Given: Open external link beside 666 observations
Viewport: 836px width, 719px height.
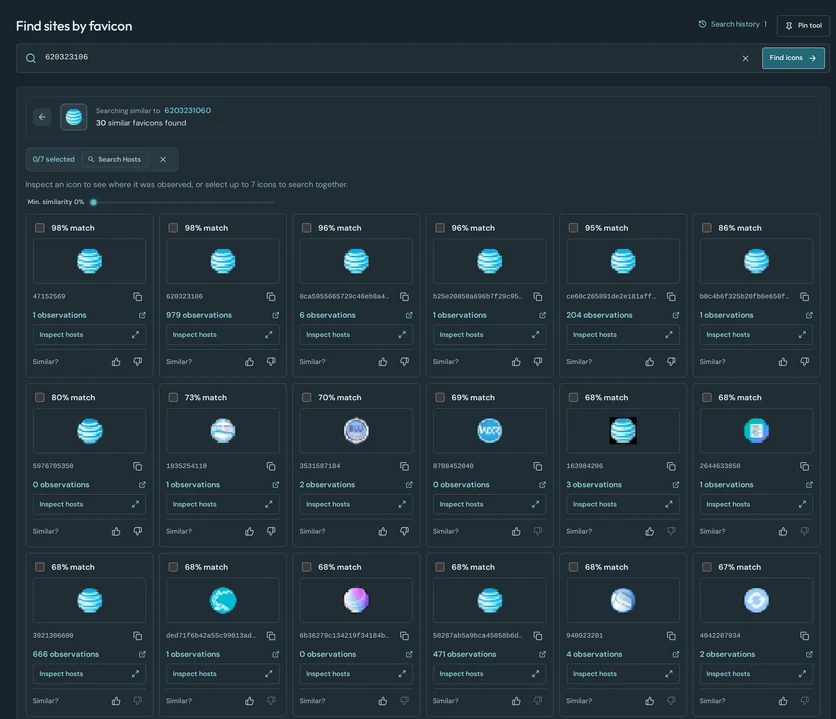Looking at the screenshot, I should [142, 654].
